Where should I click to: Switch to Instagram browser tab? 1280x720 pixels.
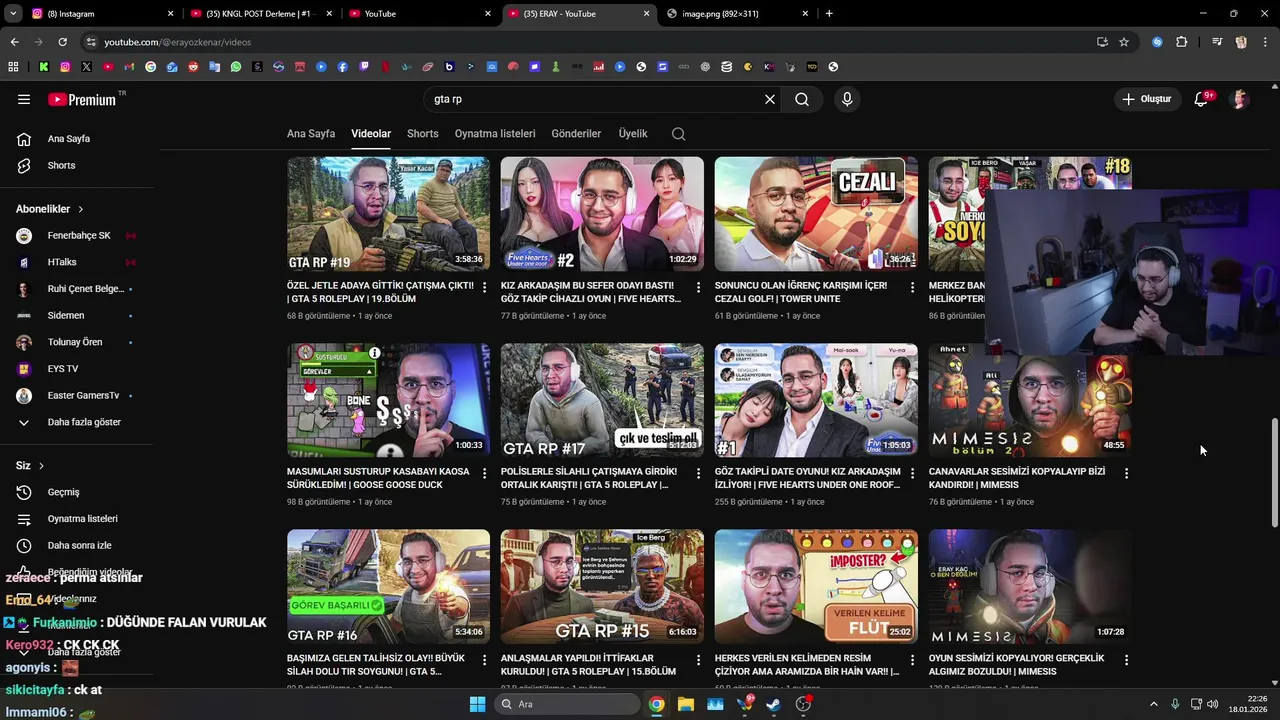(x=100, y=14)
